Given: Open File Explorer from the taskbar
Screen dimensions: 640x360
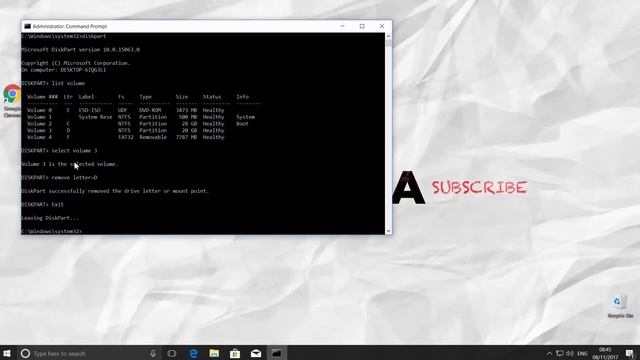Looking at the screenshot, I should [214, 353].
